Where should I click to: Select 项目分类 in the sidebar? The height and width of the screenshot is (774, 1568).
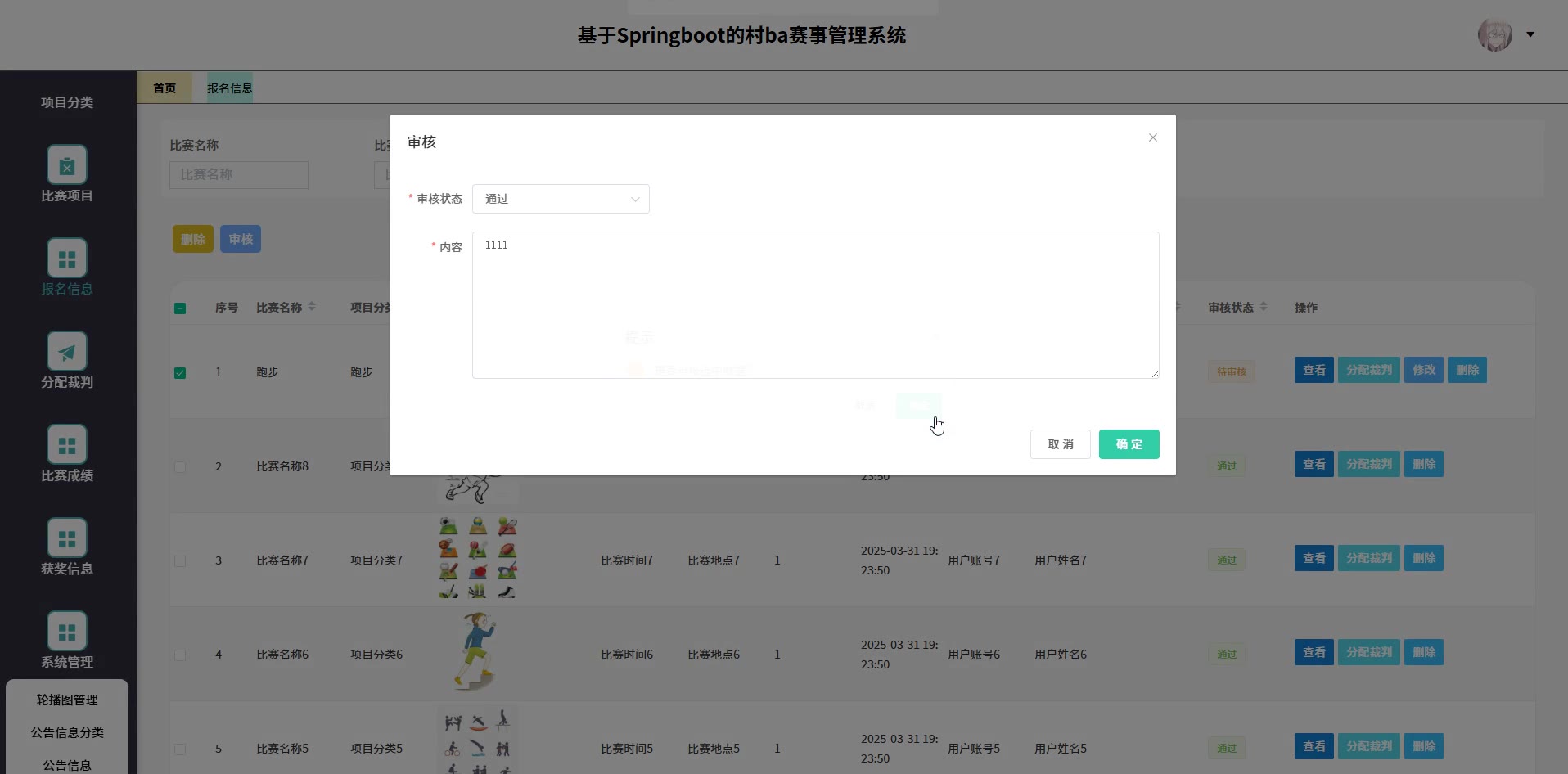pyautogui.click(x=67, y=102)
